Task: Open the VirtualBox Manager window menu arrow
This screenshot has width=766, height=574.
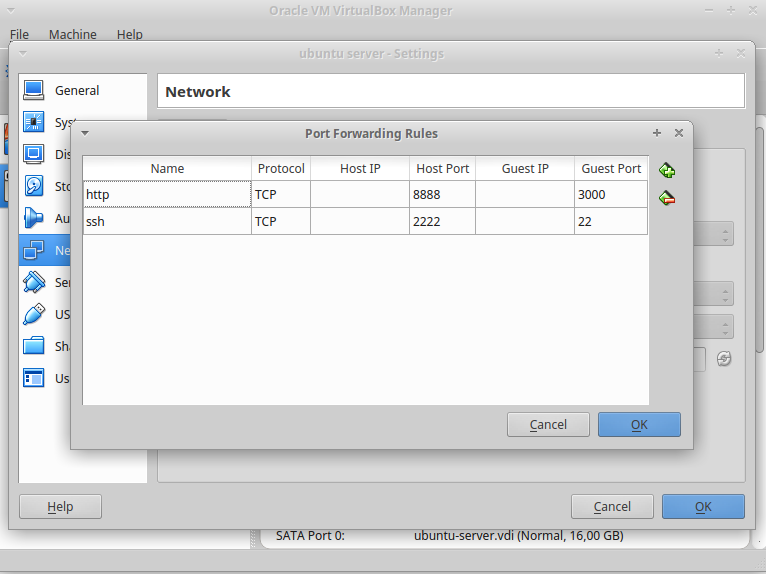Action: point(11,10)
